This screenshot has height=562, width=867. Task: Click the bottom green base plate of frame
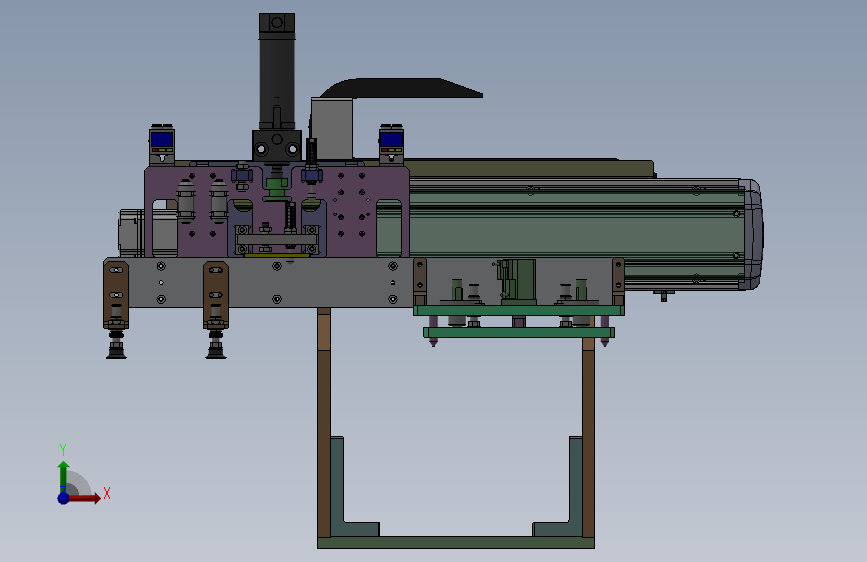click(x=456, y=543)
